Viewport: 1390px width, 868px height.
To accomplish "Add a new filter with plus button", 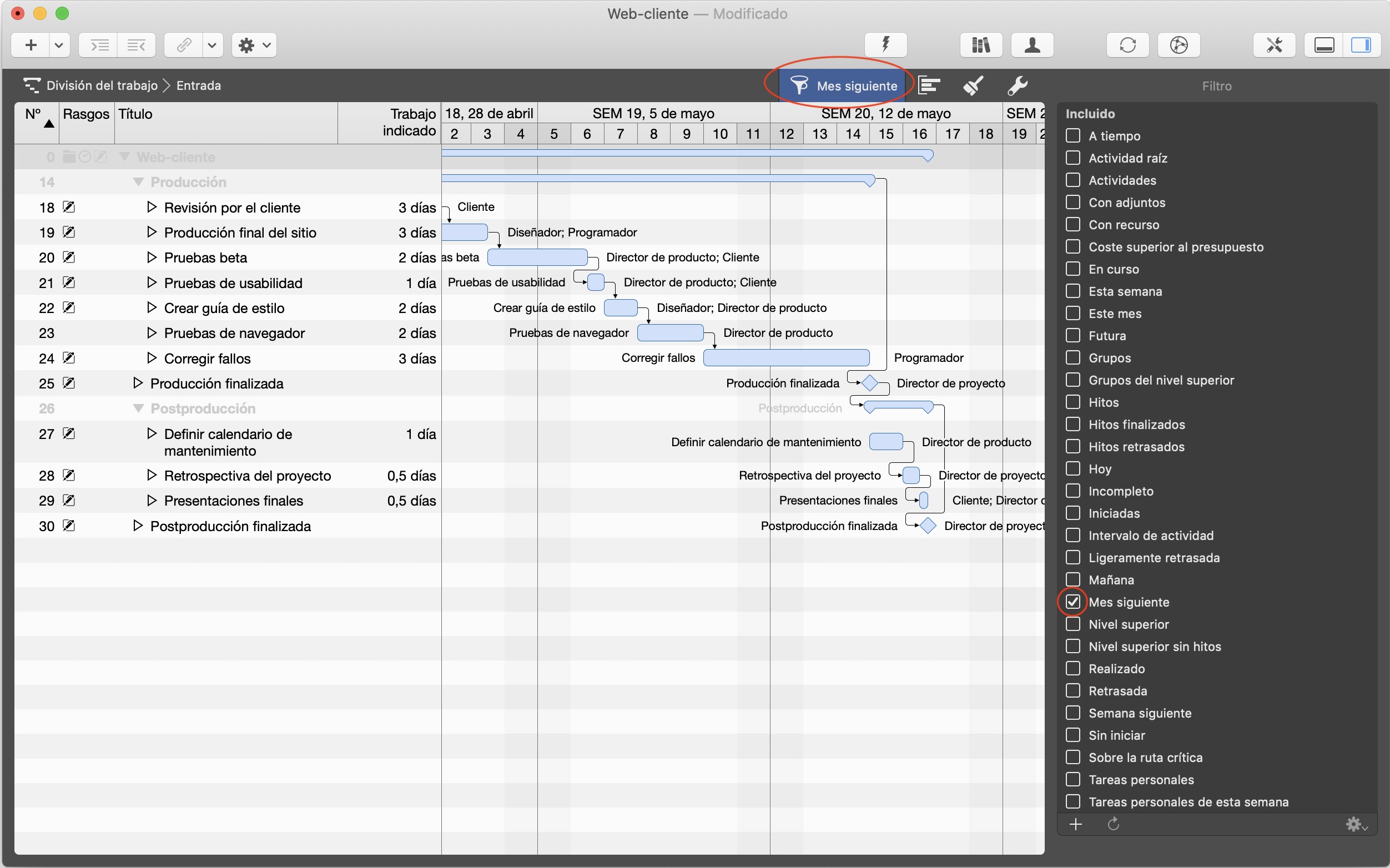I will coord(1075,824).
